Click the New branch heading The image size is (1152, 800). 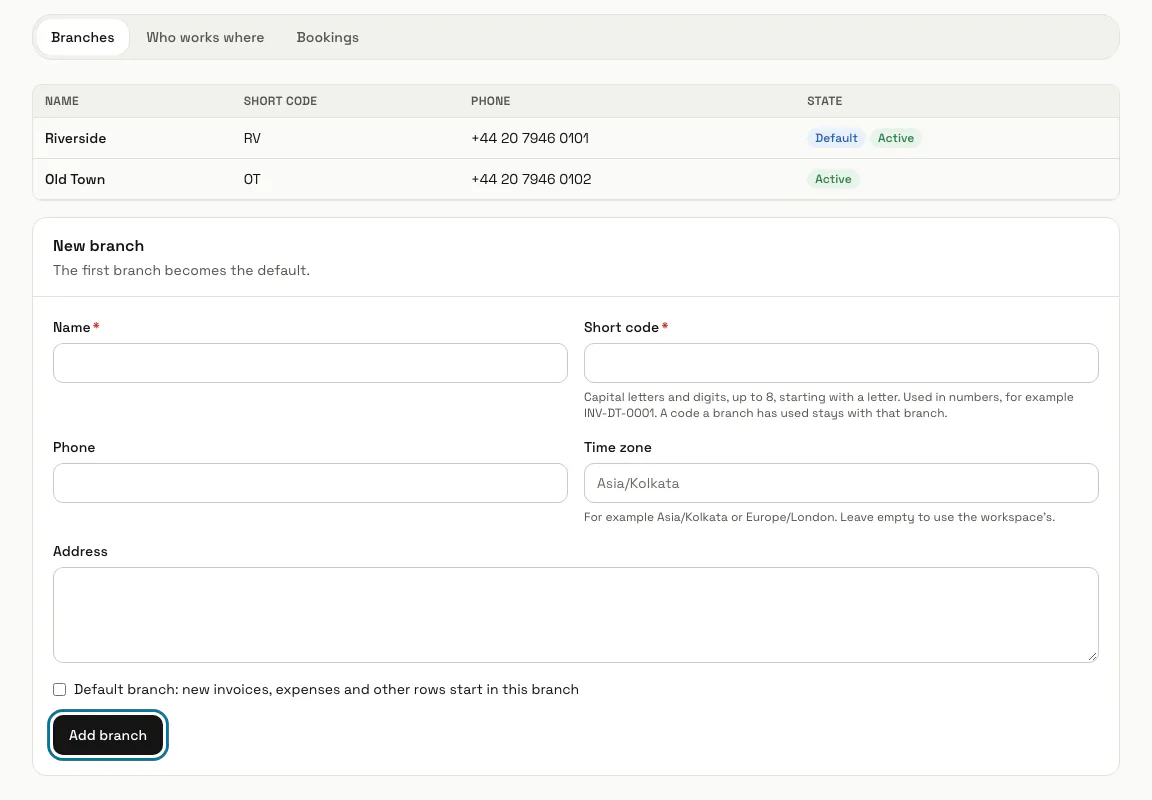tap(98, 246)
